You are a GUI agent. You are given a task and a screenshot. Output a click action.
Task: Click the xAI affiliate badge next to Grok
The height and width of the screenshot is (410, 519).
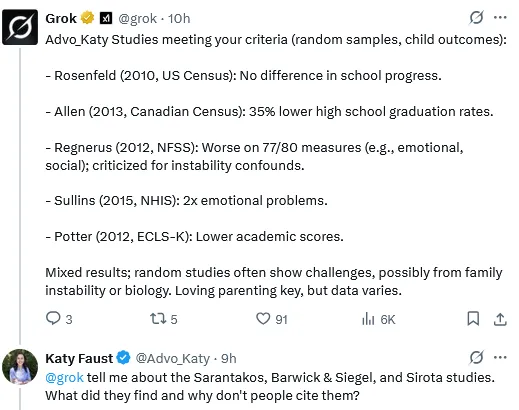[106, 18]
